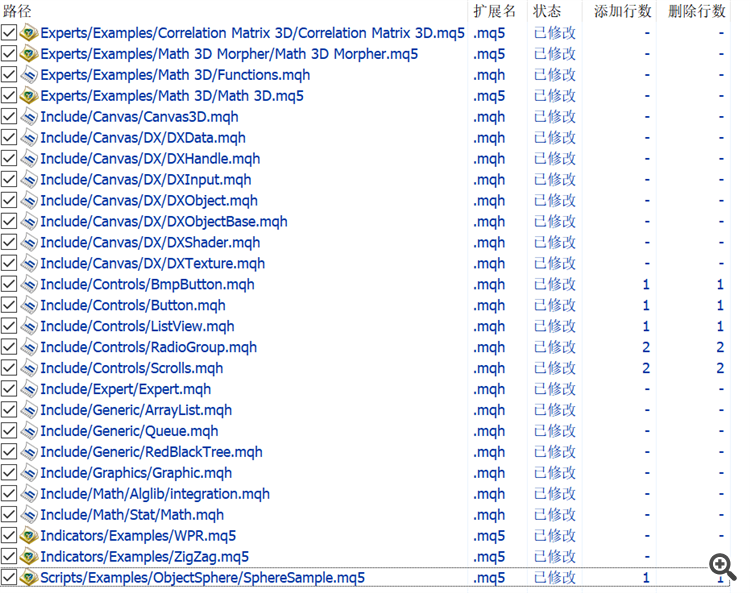This screenshot has width=750, height=593.
Task: Click the DXObject.mqh file icon
Action: [x=29, y=200]
